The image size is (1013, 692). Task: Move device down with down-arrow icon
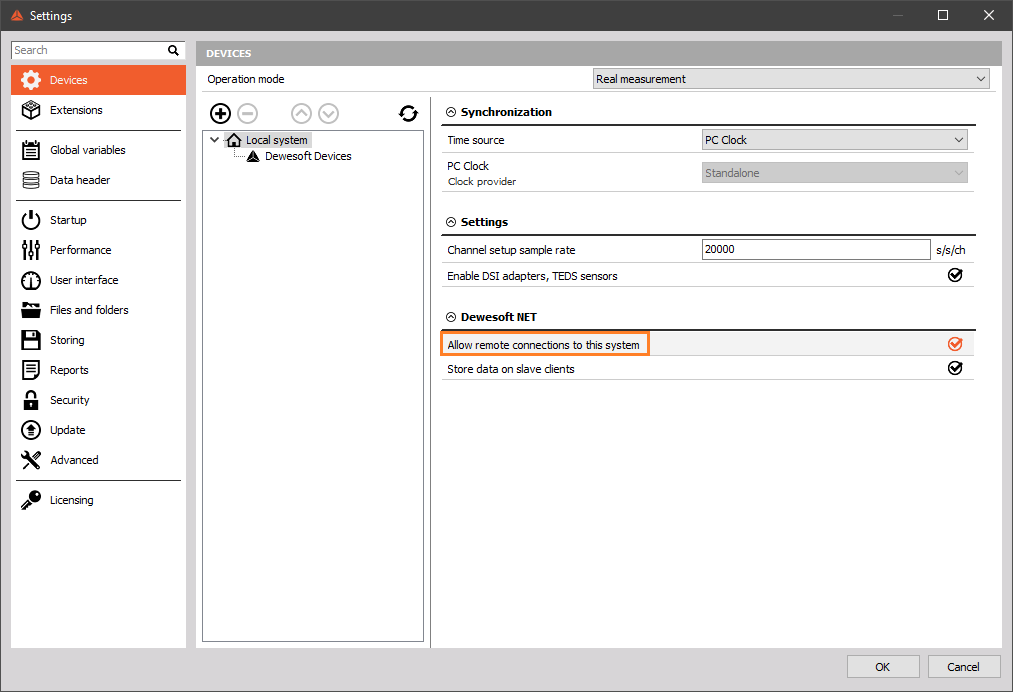(x=328, y=114)
